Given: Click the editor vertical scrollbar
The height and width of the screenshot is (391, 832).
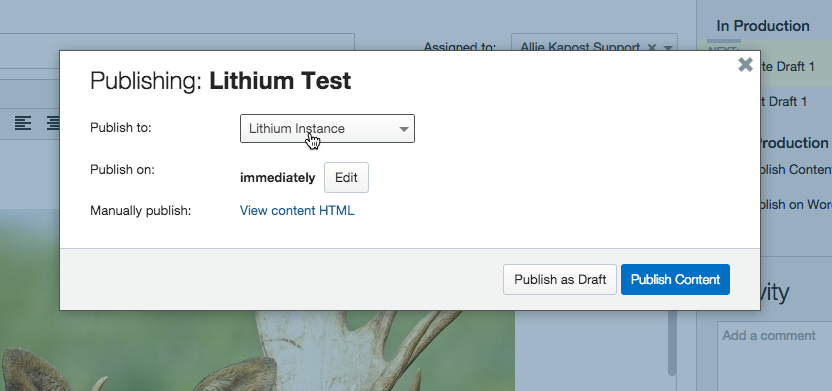Looking at the screenshot, I should (x=672, y=342).
